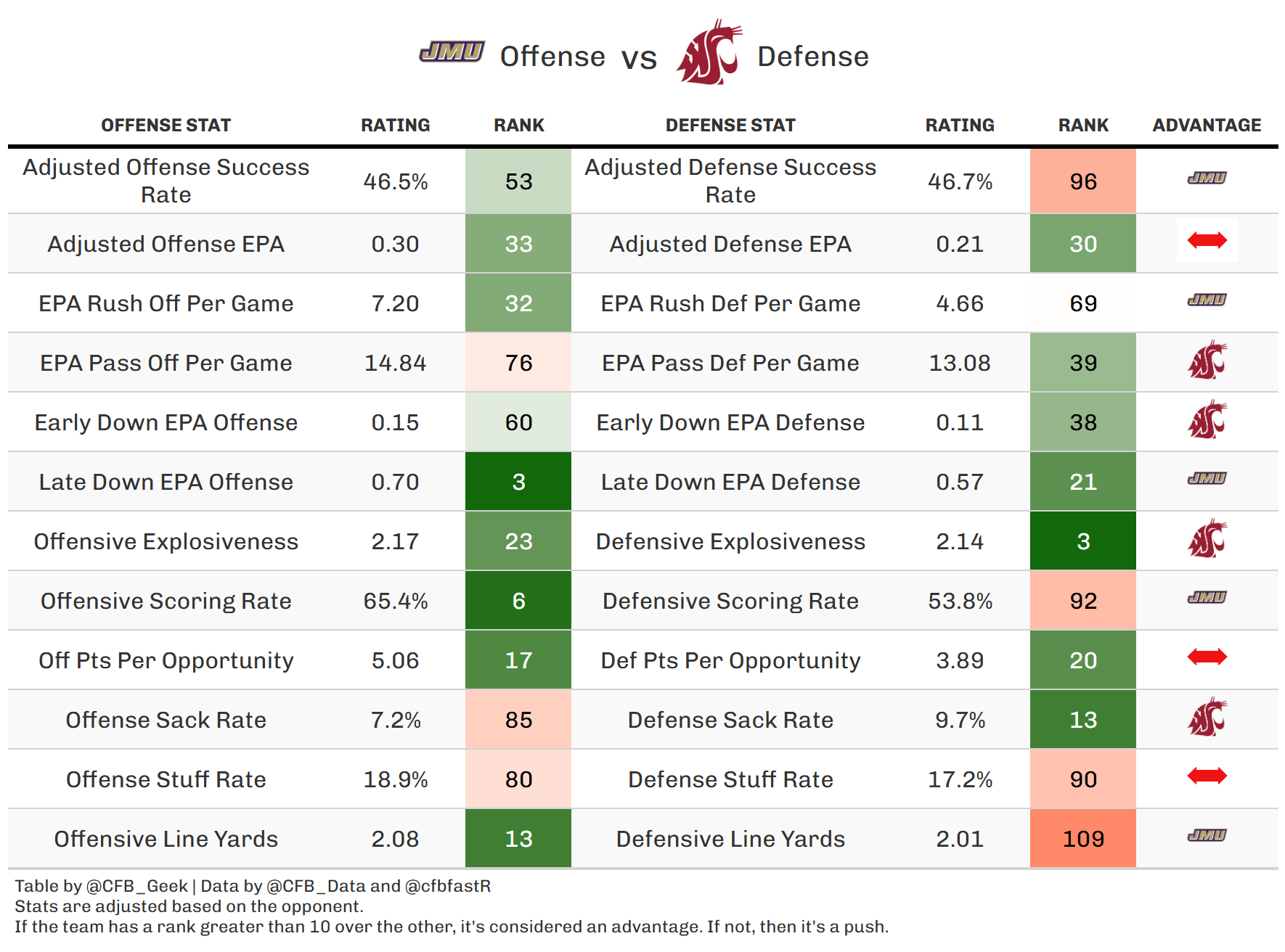Viewport: 1285px width, 952px height.
Task: Click the Early Down EPA Defense label
Action: click(x=730, y=422)
